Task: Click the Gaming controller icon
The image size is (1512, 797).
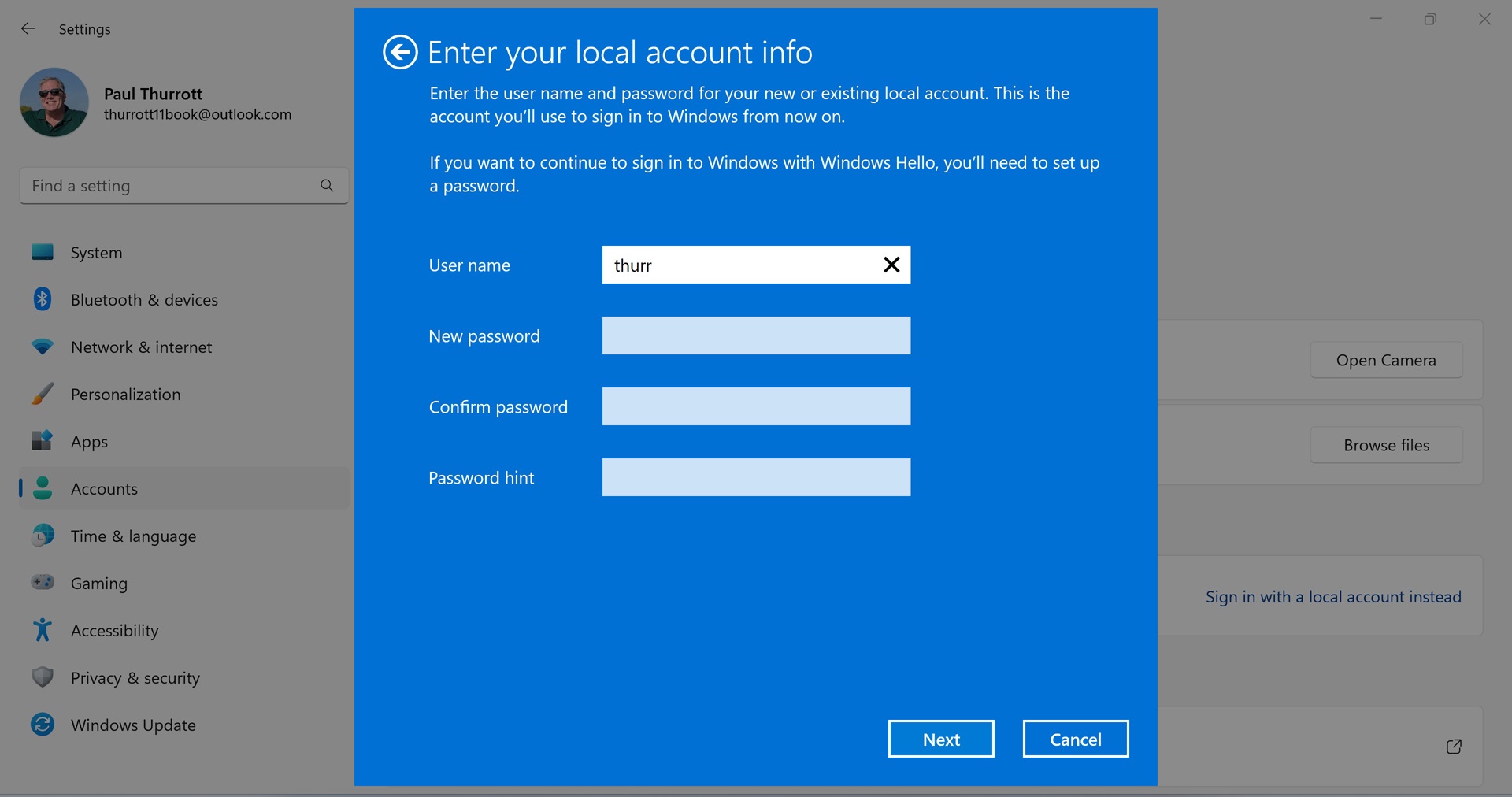Action: point(43,583)
